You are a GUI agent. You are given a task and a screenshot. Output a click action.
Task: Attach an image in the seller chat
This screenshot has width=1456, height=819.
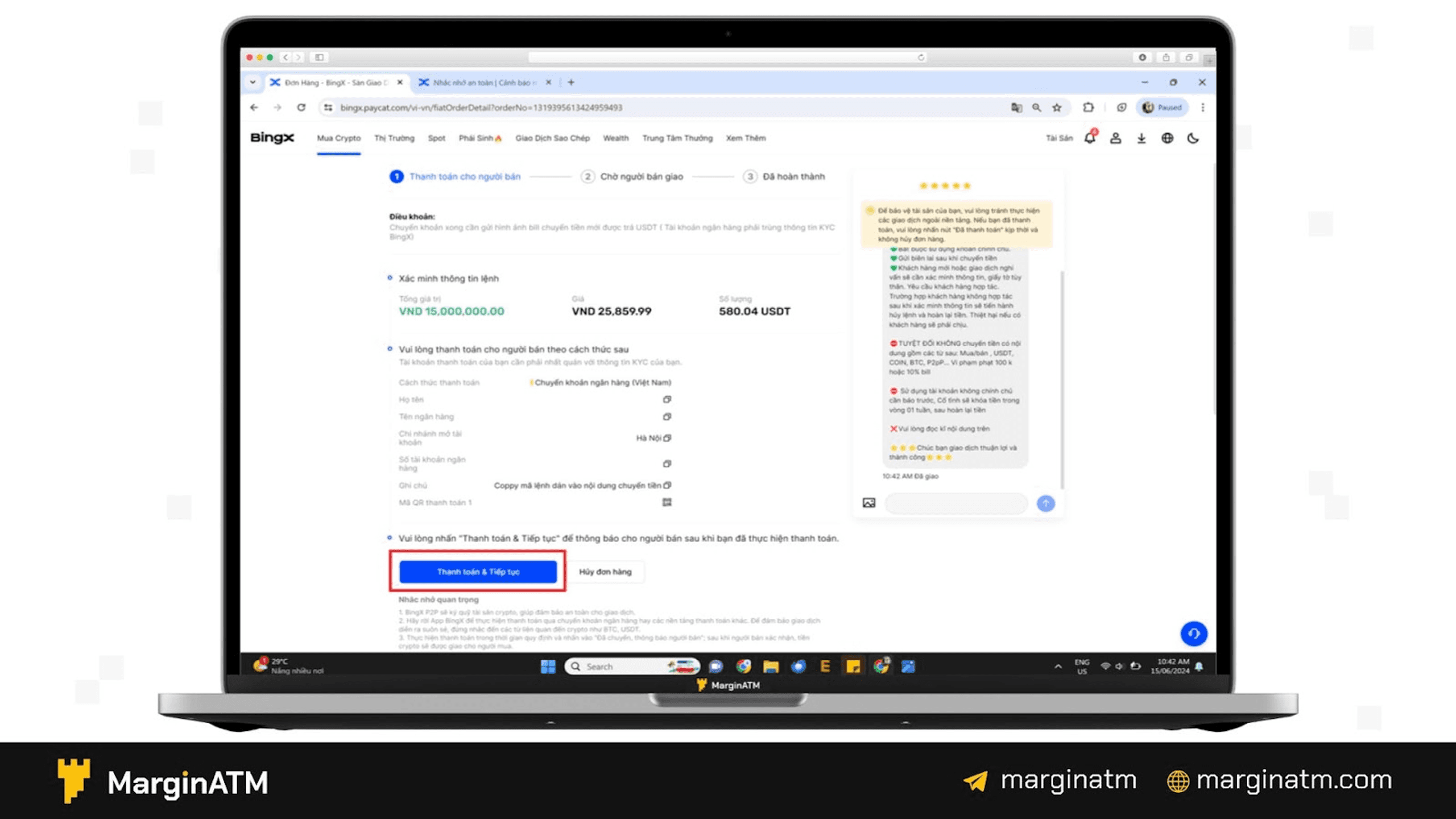pos(869,503)
